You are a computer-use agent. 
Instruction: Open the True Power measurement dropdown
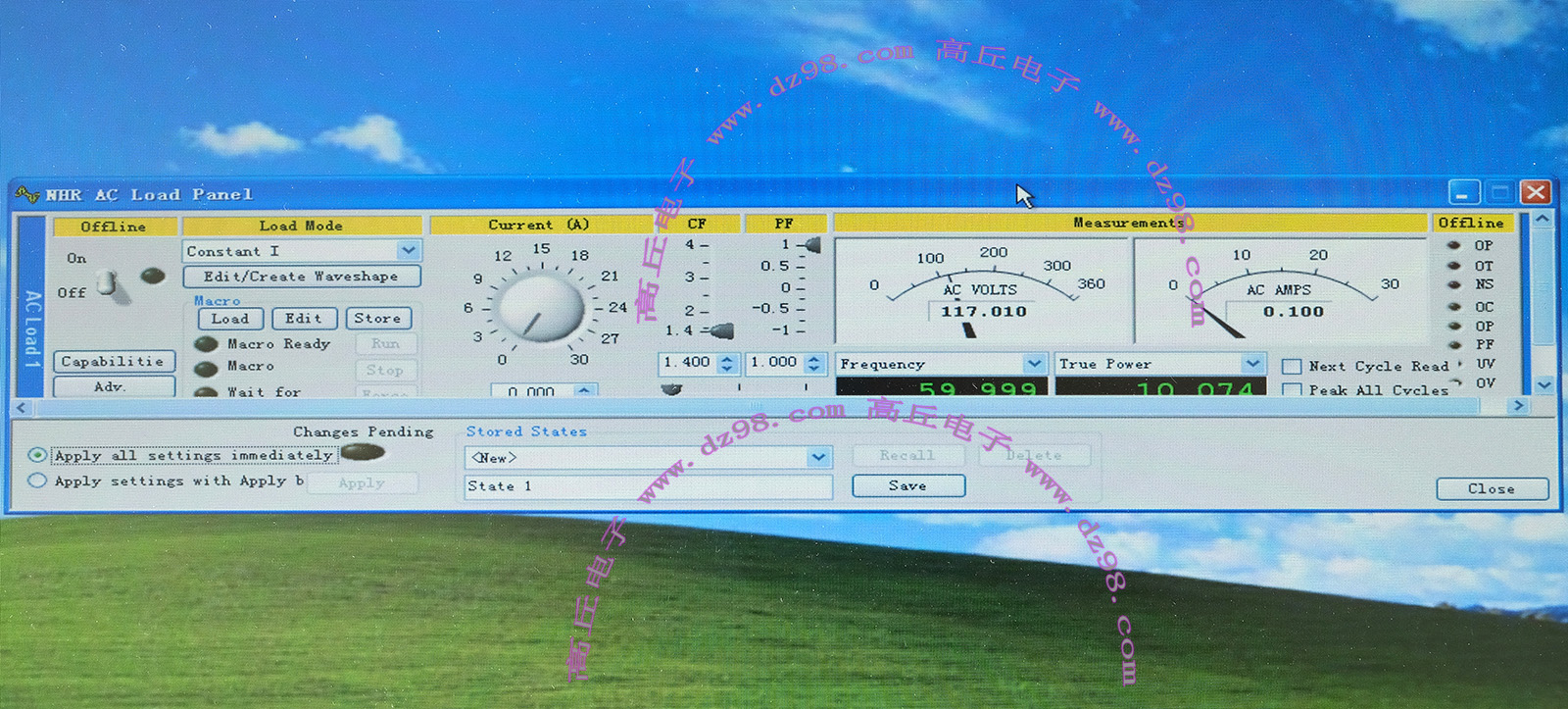tap(1252, 364)
